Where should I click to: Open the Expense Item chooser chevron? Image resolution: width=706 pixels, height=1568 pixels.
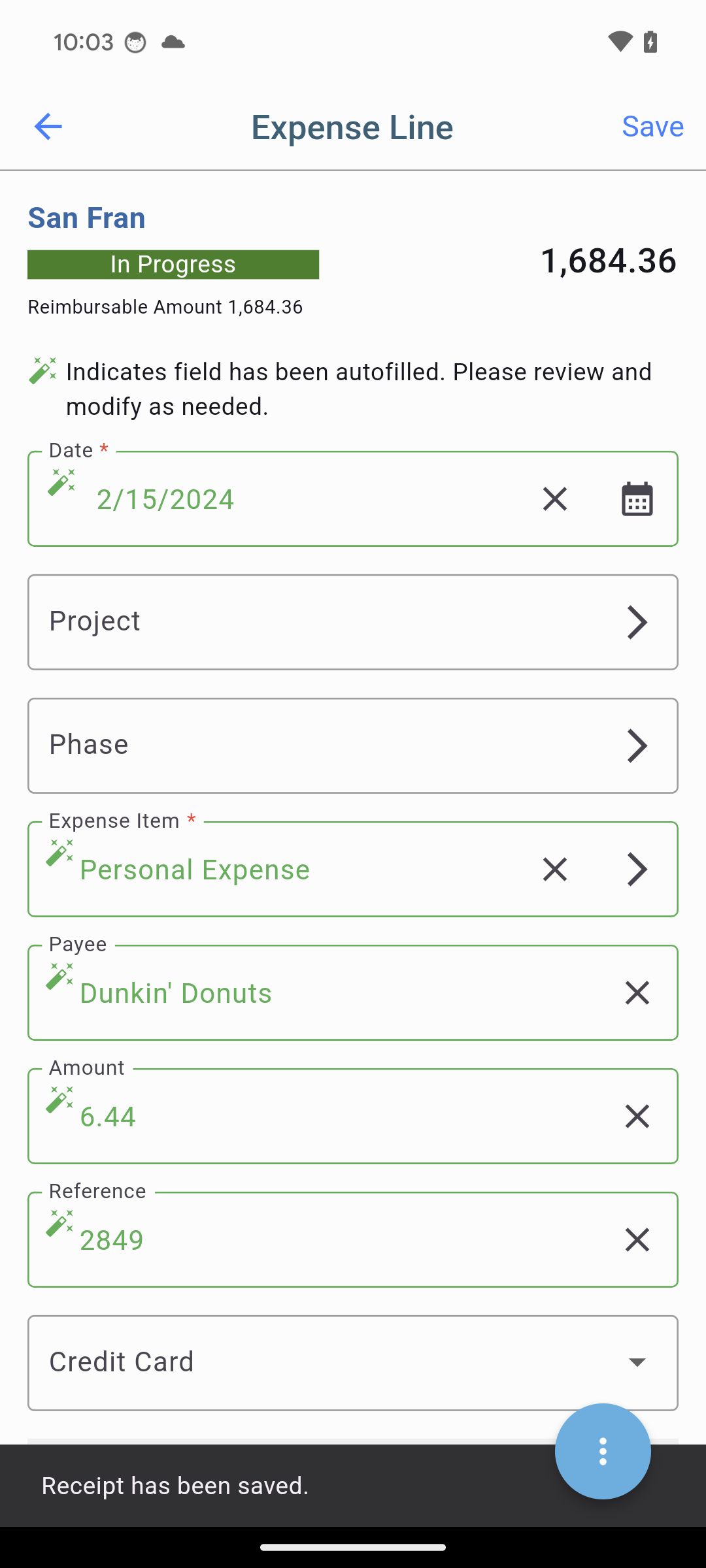[637, 870]
